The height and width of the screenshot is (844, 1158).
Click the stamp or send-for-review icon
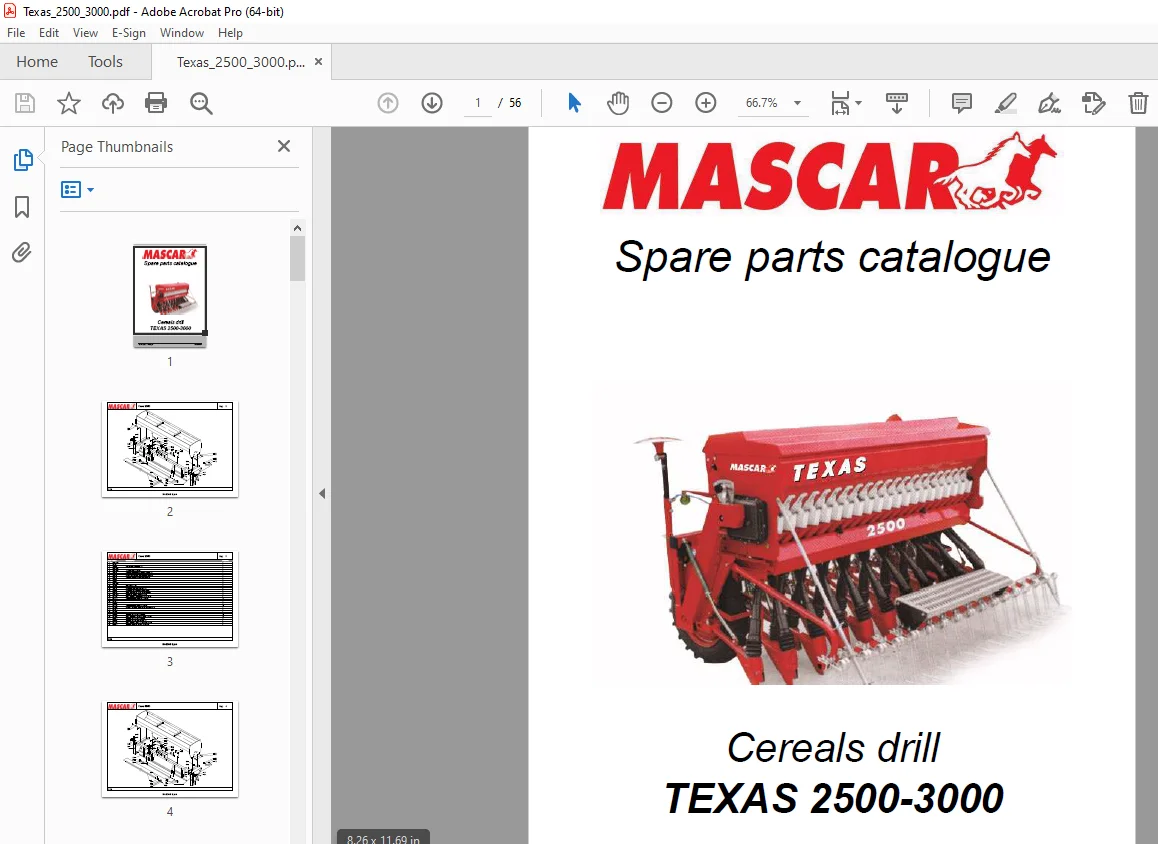pyautogui.click(x=1093, y=103)
